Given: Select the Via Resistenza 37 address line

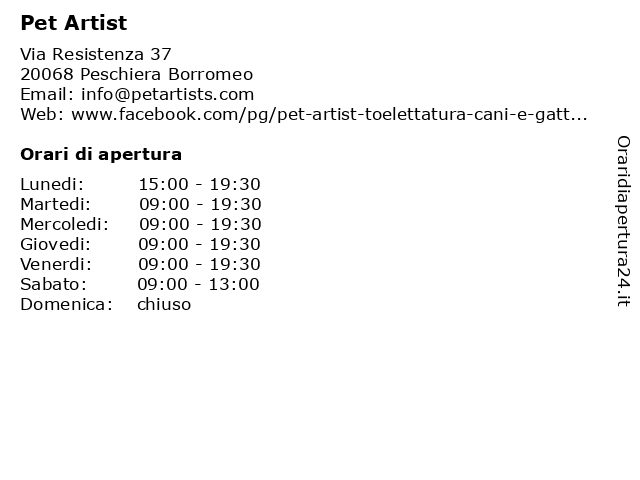Looking at the screenshot, I should click(96, 54).
